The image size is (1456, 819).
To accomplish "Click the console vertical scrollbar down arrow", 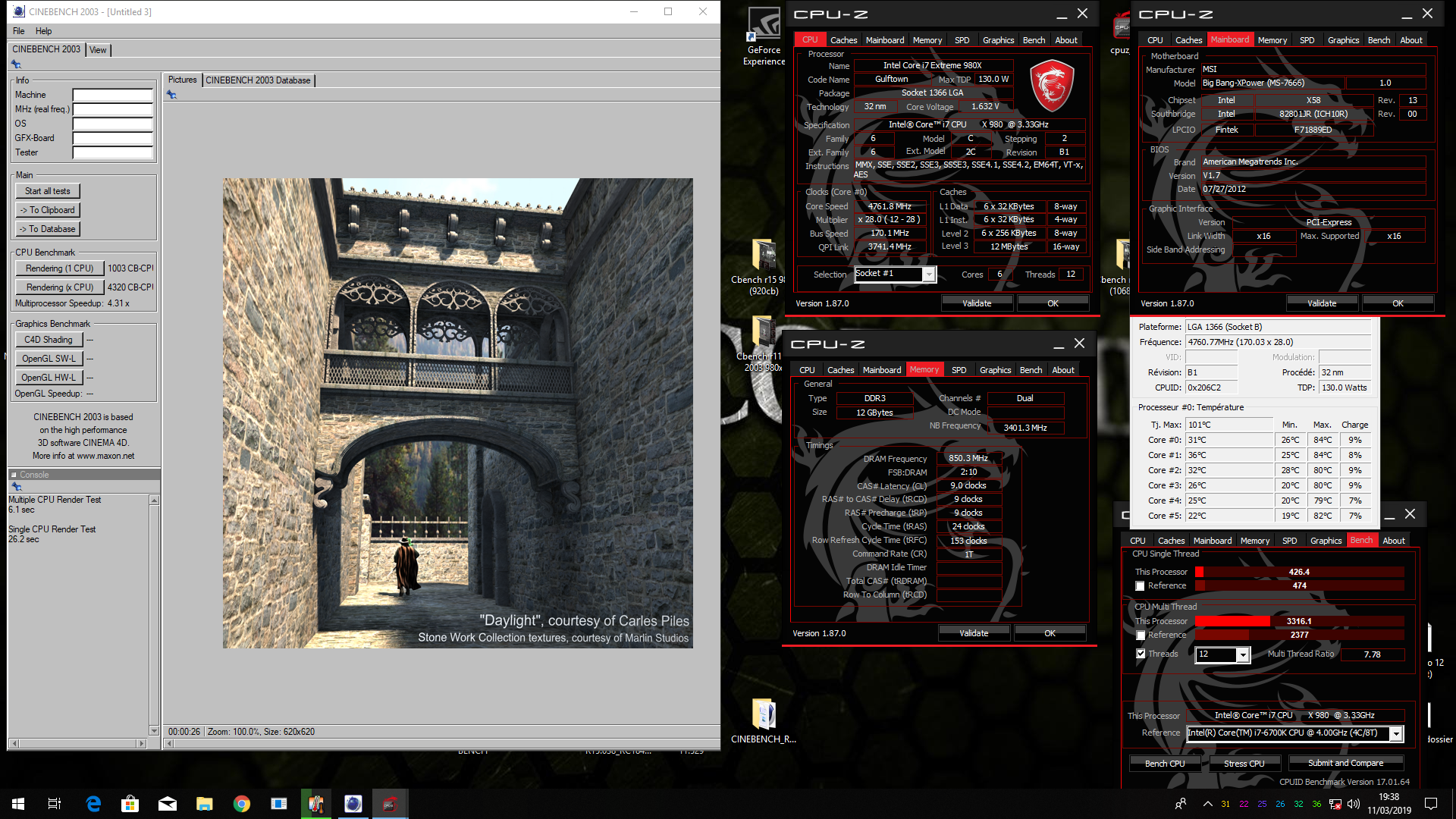I will click(x=154, y=731).
